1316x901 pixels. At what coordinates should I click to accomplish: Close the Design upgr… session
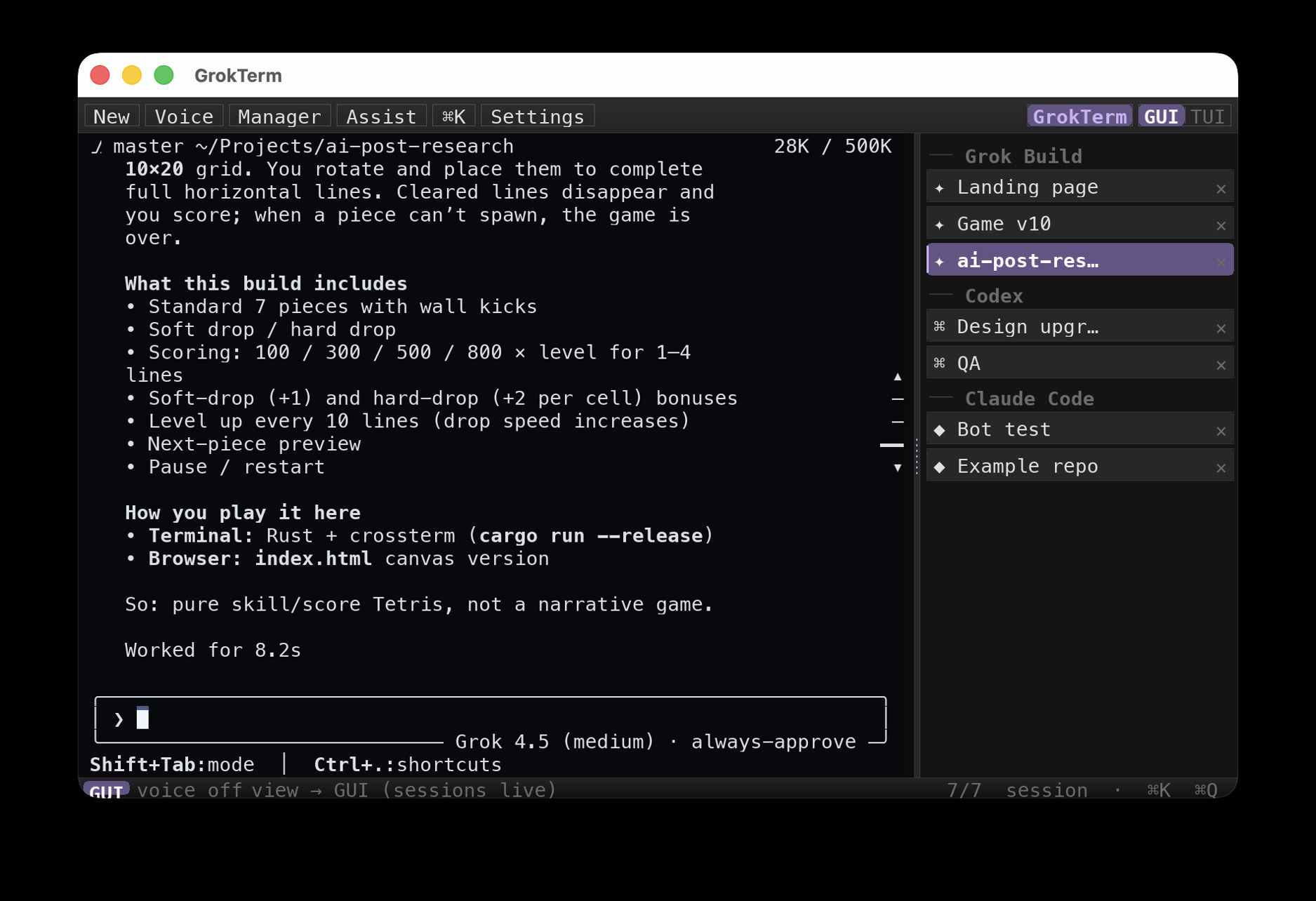[x=1221, y=328]
